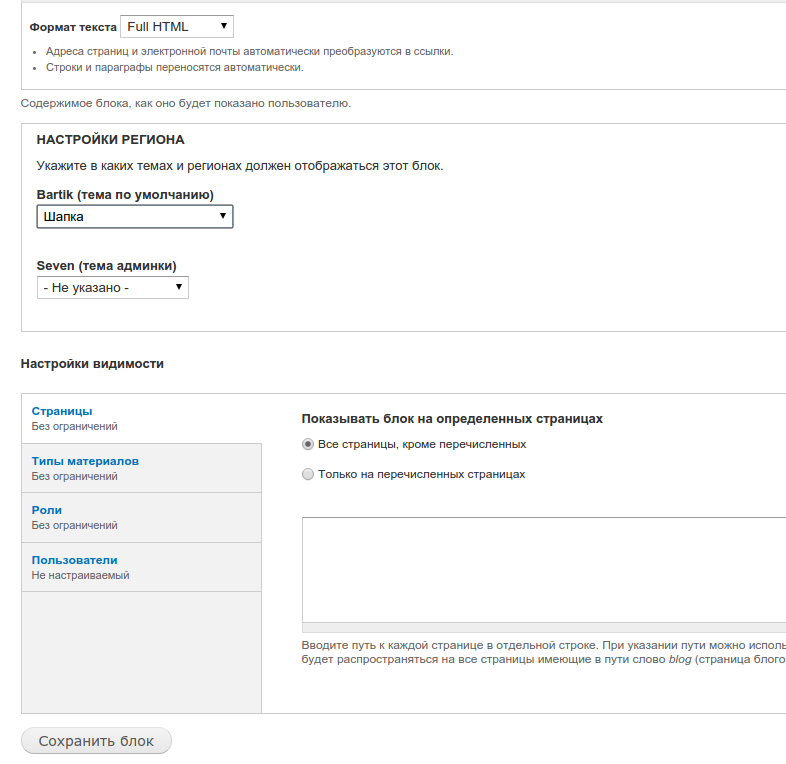Click the 'Настройки видимости' heading

pyautogui.click(x=92, y=364)
